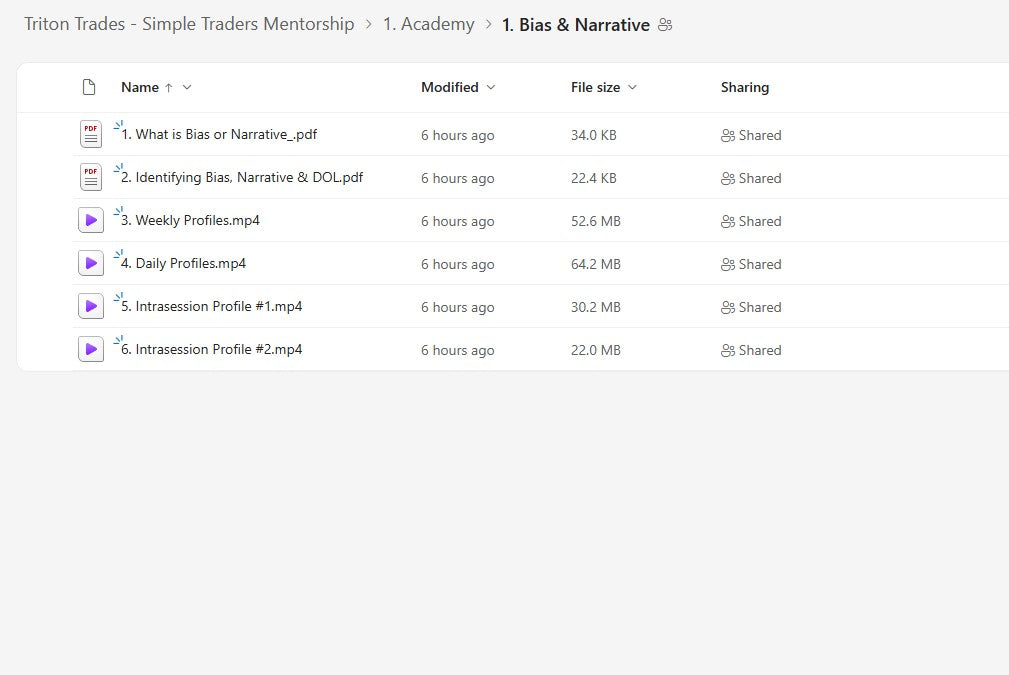Navigate to 1. Academy in the breadcrumb

click(x=428, y=23)
